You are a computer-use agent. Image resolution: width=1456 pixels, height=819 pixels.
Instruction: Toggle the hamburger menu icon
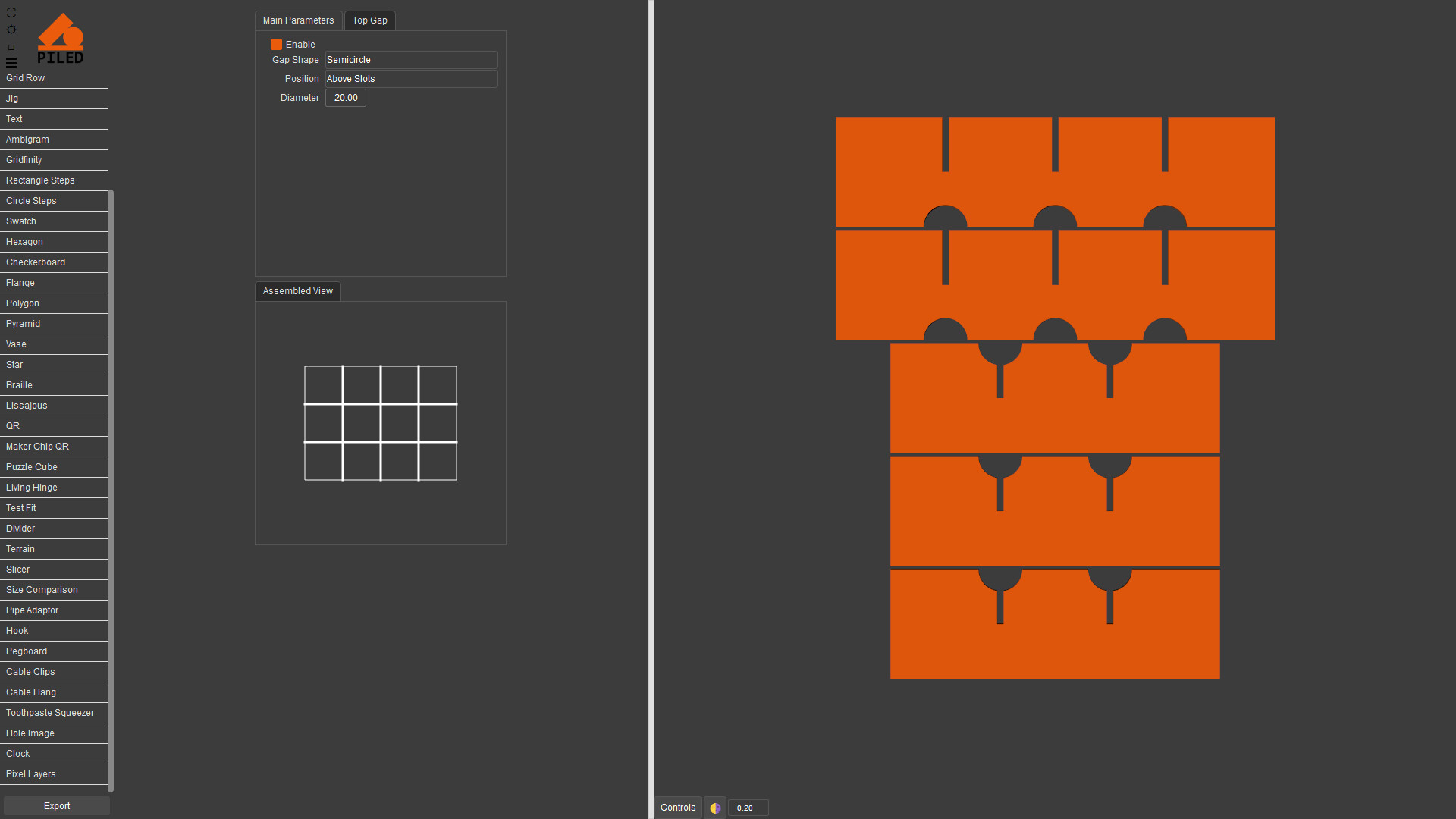[x=11, y=63]
